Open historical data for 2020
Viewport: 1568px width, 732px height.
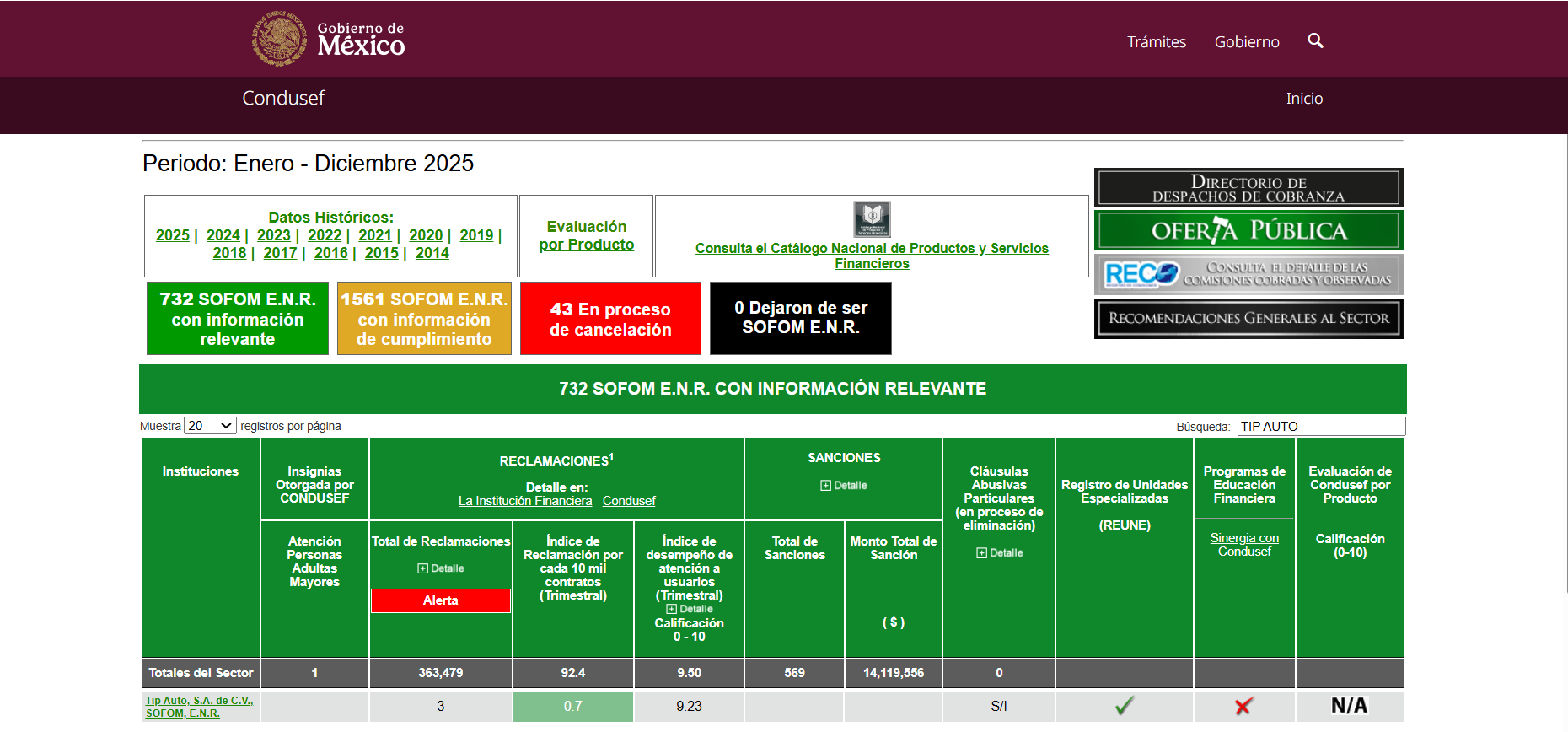(x=426, y=235)
